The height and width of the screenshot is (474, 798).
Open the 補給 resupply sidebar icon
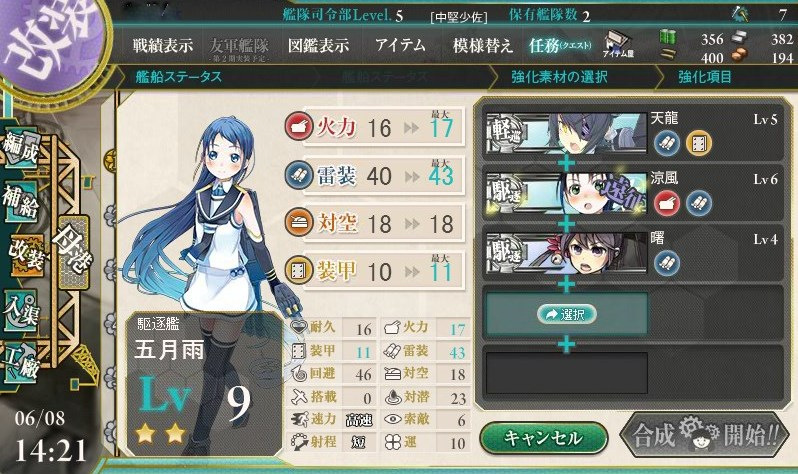coord(21,201)
